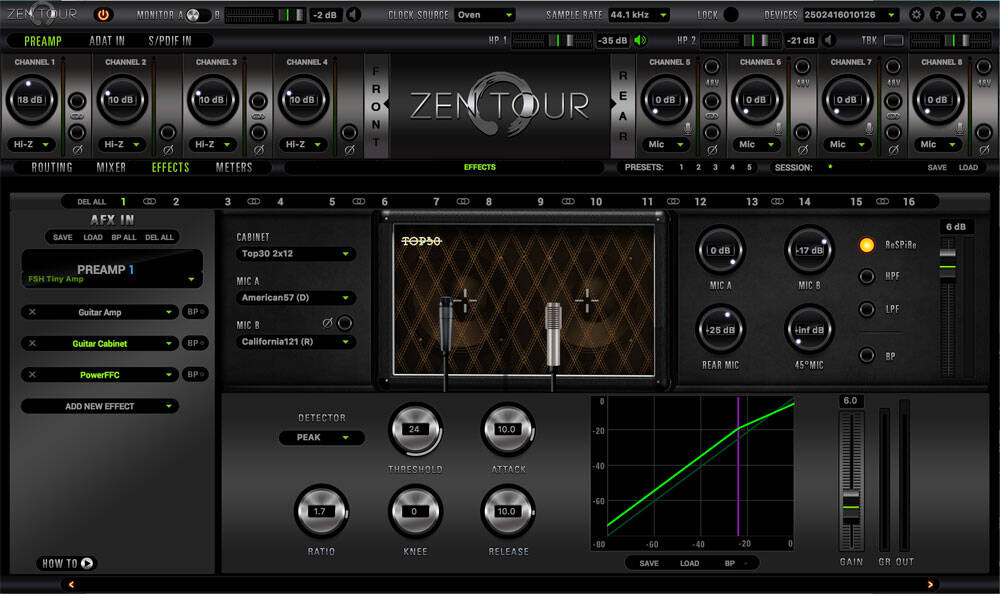1000x594 pixels.
Task: Click compressor LOAD button below graph
Action: (x=689, y=563)
